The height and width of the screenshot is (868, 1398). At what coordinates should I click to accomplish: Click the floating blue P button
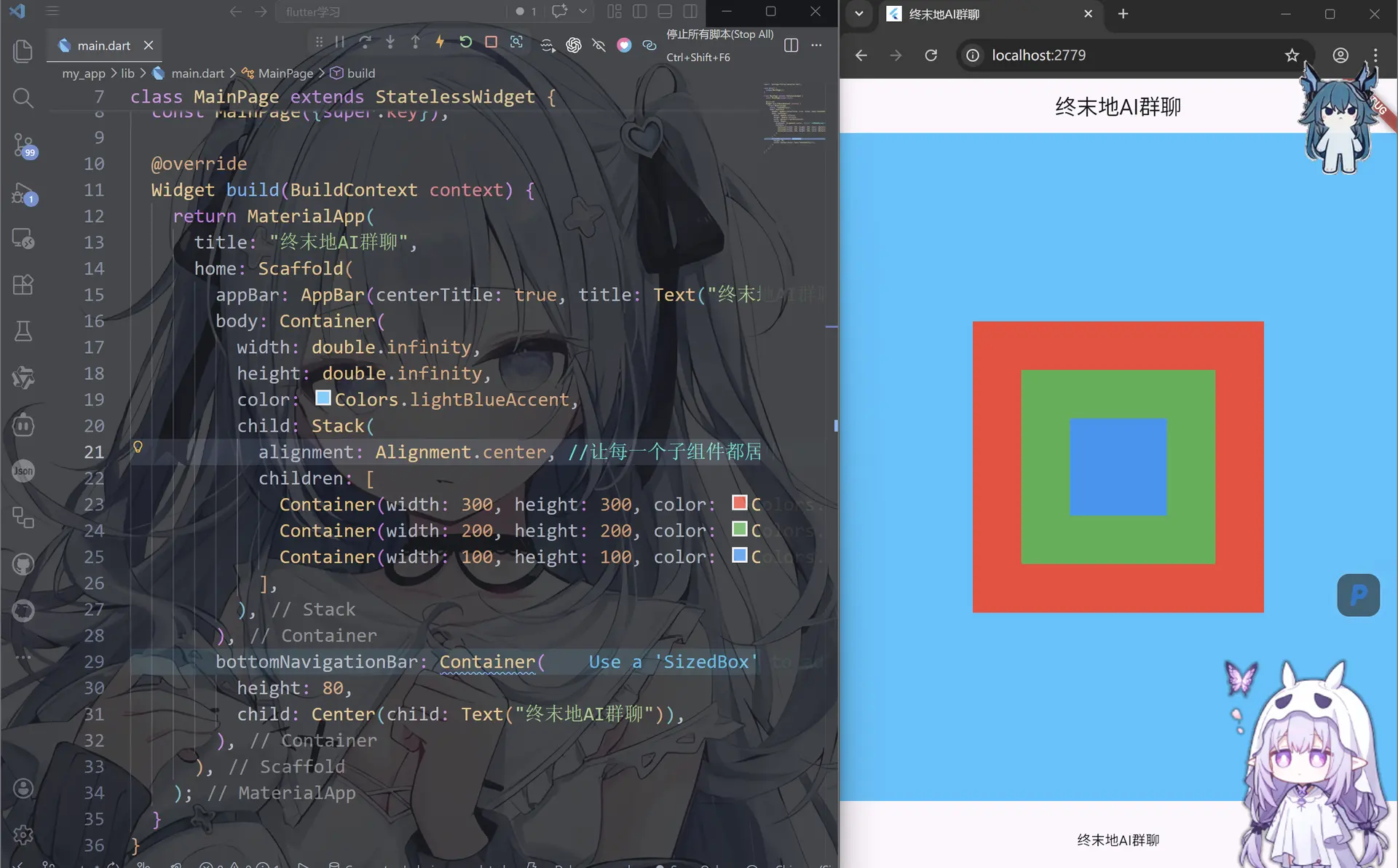click(x=1358, y=595)
